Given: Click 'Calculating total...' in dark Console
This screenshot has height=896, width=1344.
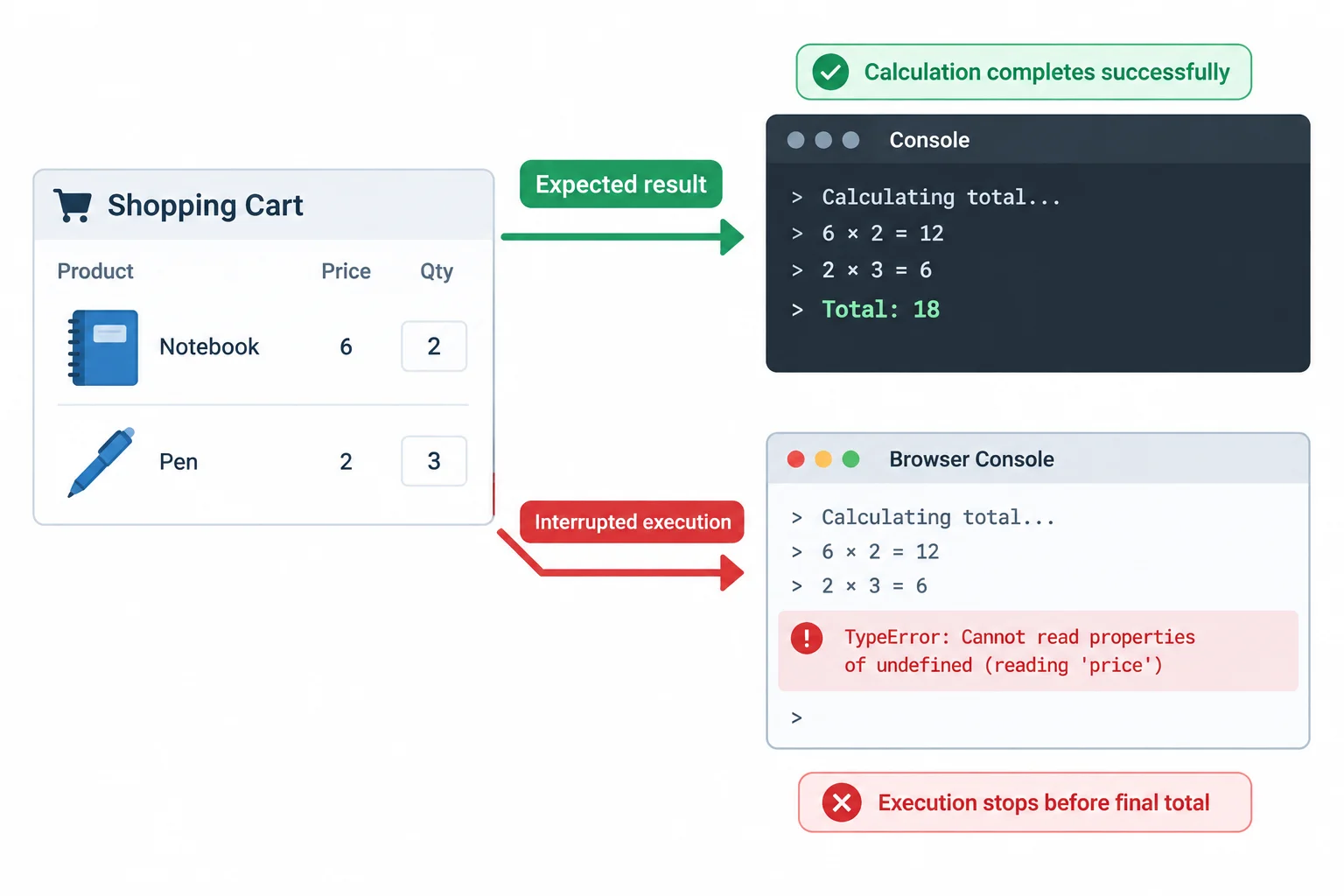Looking at the screenshot, I should point(941,198).
